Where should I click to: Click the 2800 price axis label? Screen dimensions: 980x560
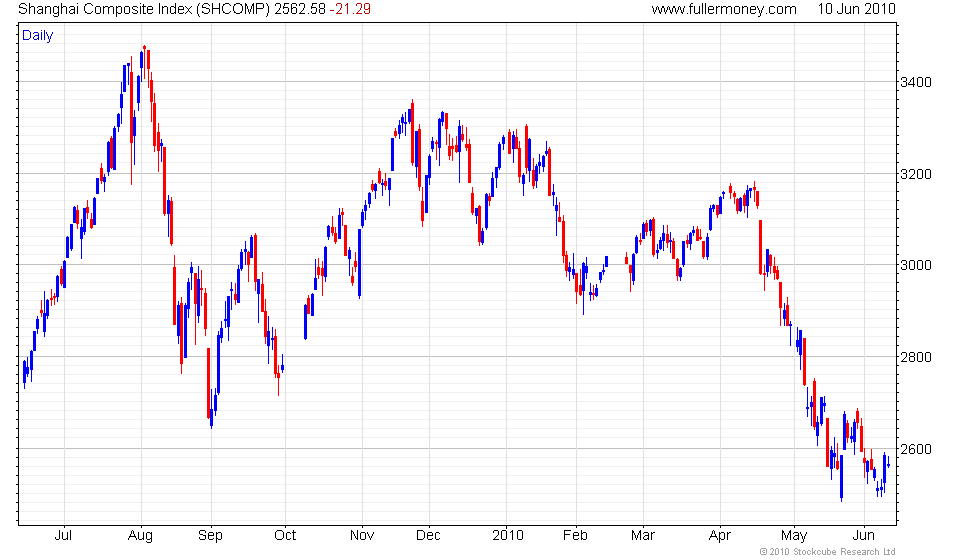[916, 358]
